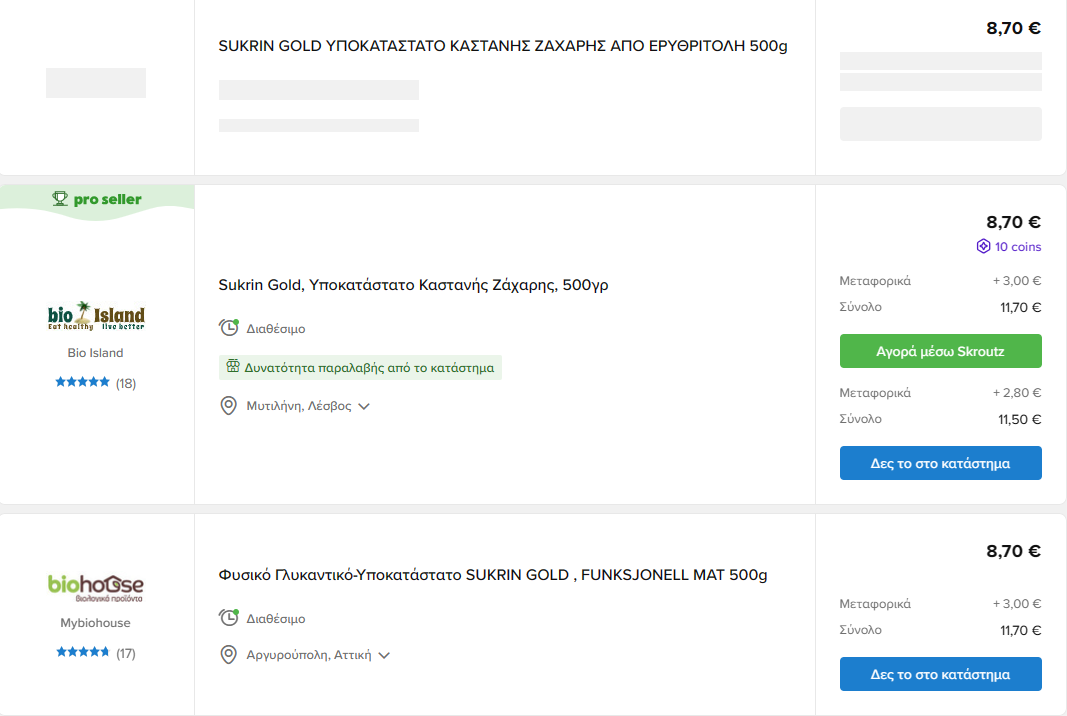Open Mybiohouse's 17 reviews count
Screen dimensions: 1067x716
(126, 653)
